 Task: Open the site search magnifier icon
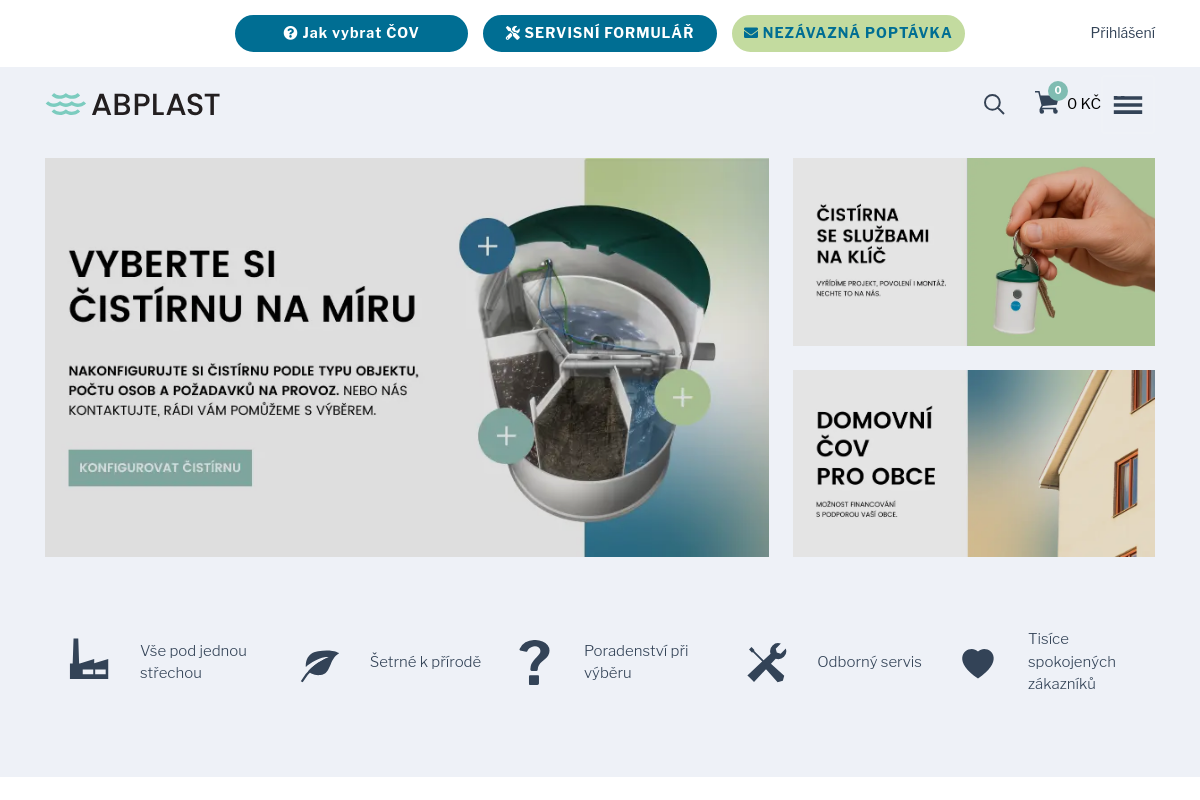[994, 104]
